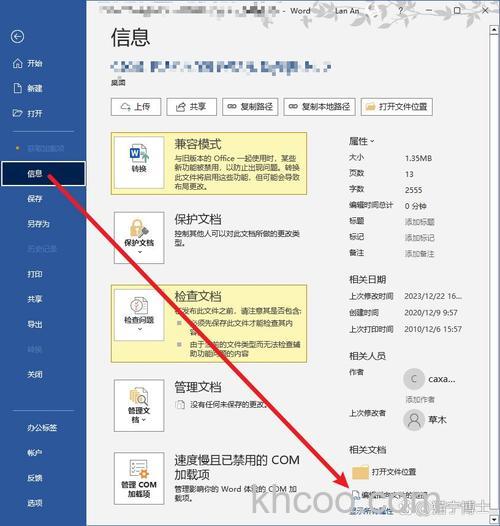Click the scrollbar down arrow
The height and width of the screenshot is (526, 500).
click(x=494, y=520)
